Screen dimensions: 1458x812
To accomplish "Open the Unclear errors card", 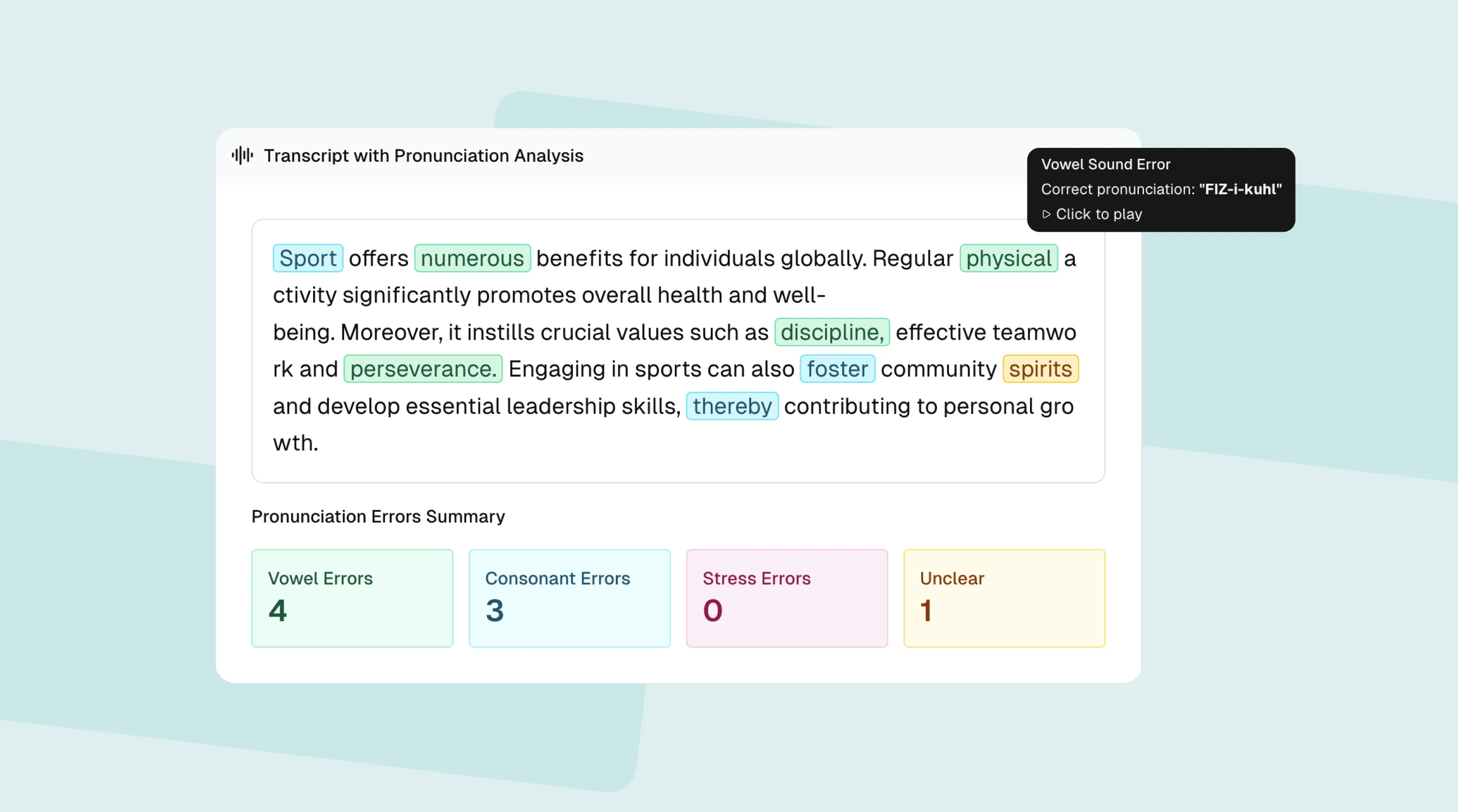I will [x=1003, y=598].
